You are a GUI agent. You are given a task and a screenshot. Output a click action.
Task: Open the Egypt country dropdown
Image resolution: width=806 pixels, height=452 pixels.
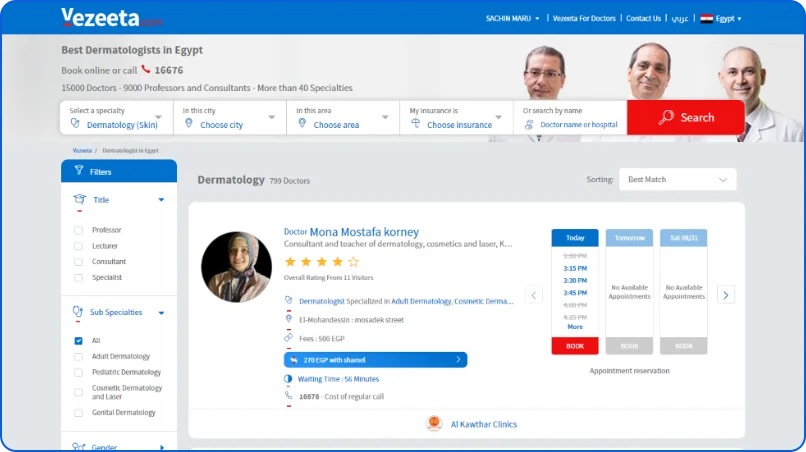[721, 19]
